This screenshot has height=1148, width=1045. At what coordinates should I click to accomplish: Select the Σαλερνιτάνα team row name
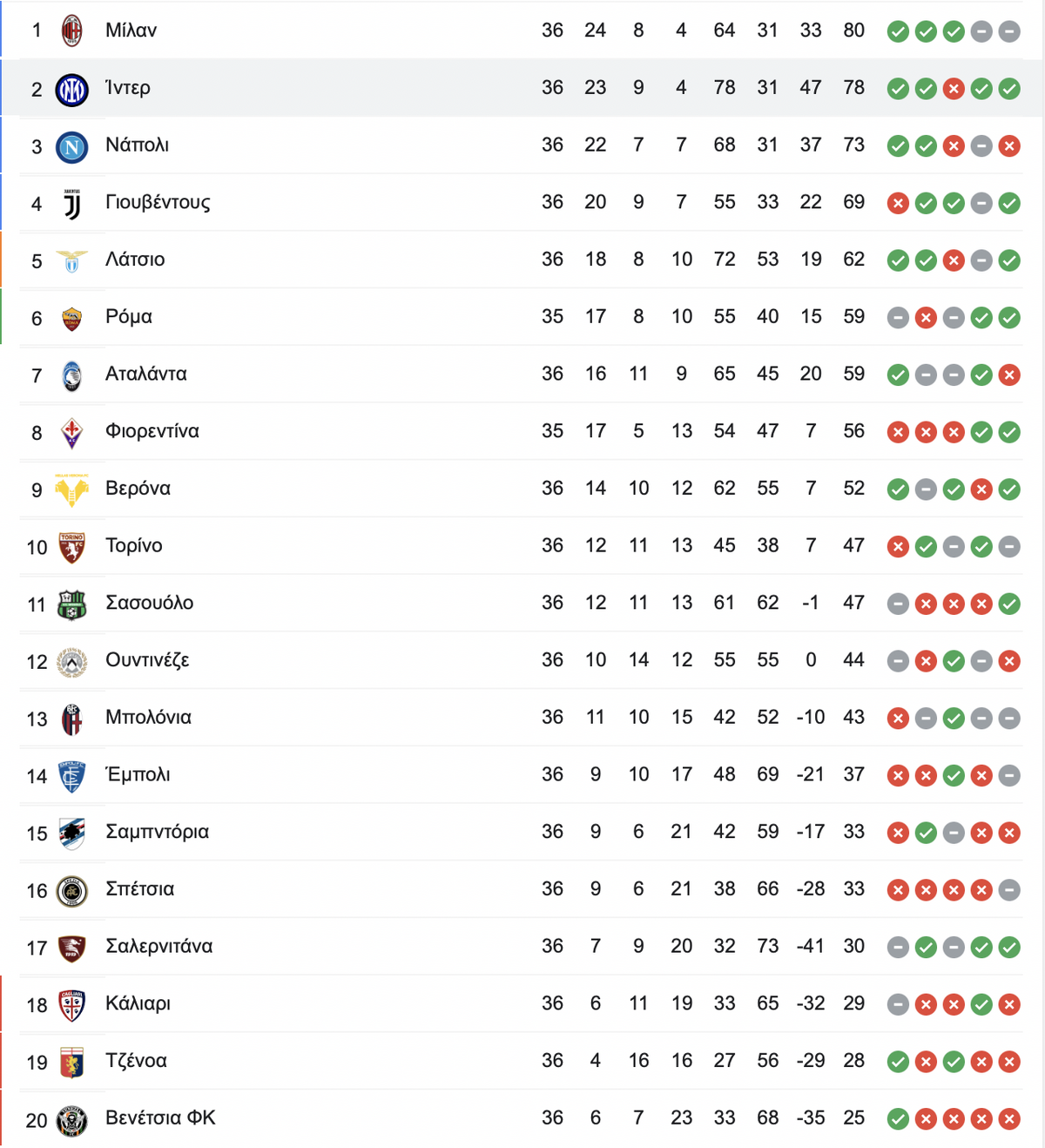[x=158, y=946]
